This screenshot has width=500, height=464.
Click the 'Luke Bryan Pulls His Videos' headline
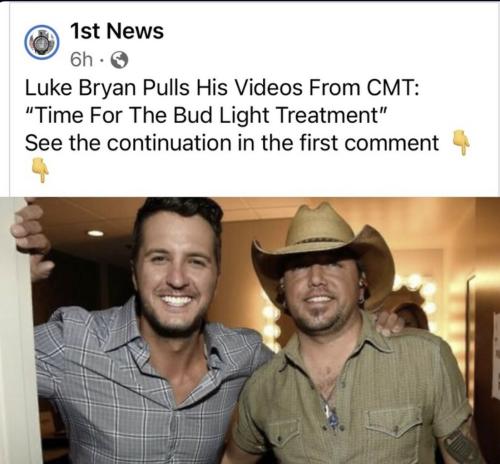222,88
